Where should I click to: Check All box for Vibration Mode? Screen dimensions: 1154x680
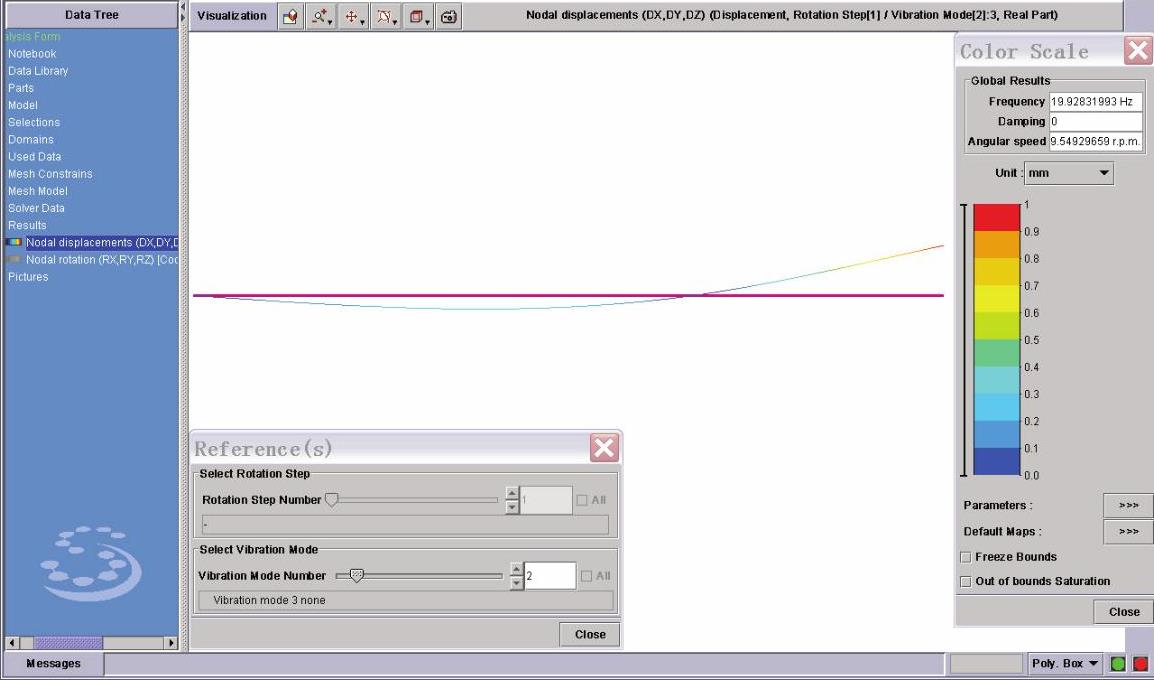click(586, 576)
